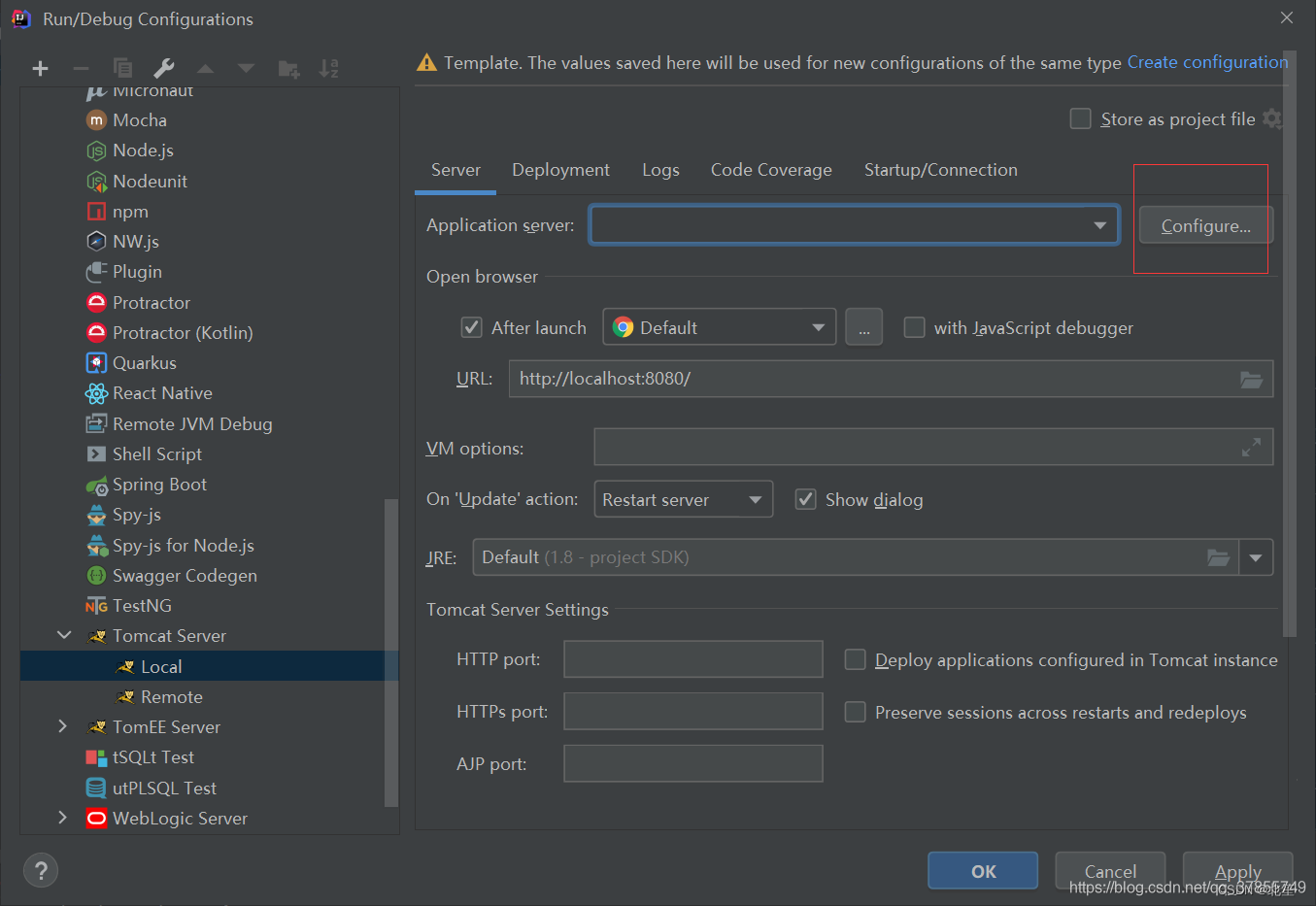1316x906 pixels.
Task: Select the Node.js icon in the list
Action: (x=96, y=151)
